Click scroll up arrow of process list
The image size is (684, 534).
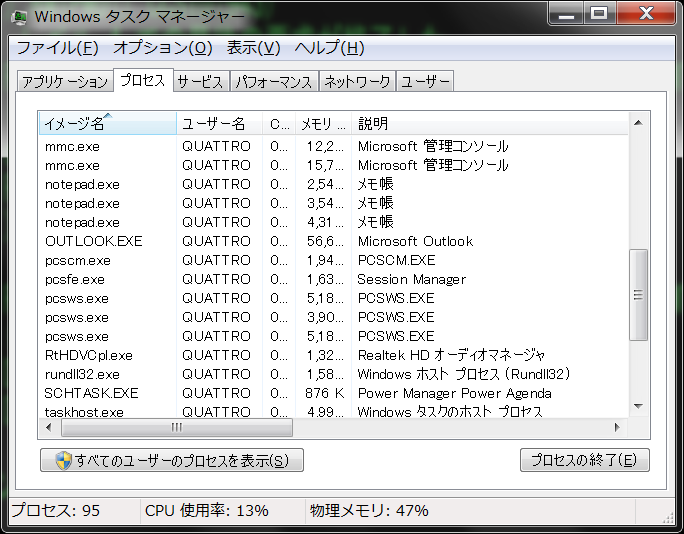[x=637, y=124]
